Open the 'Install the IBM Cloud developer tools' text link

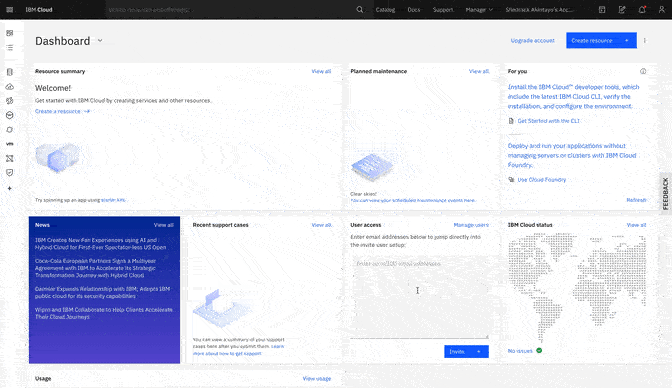(573, 96)
